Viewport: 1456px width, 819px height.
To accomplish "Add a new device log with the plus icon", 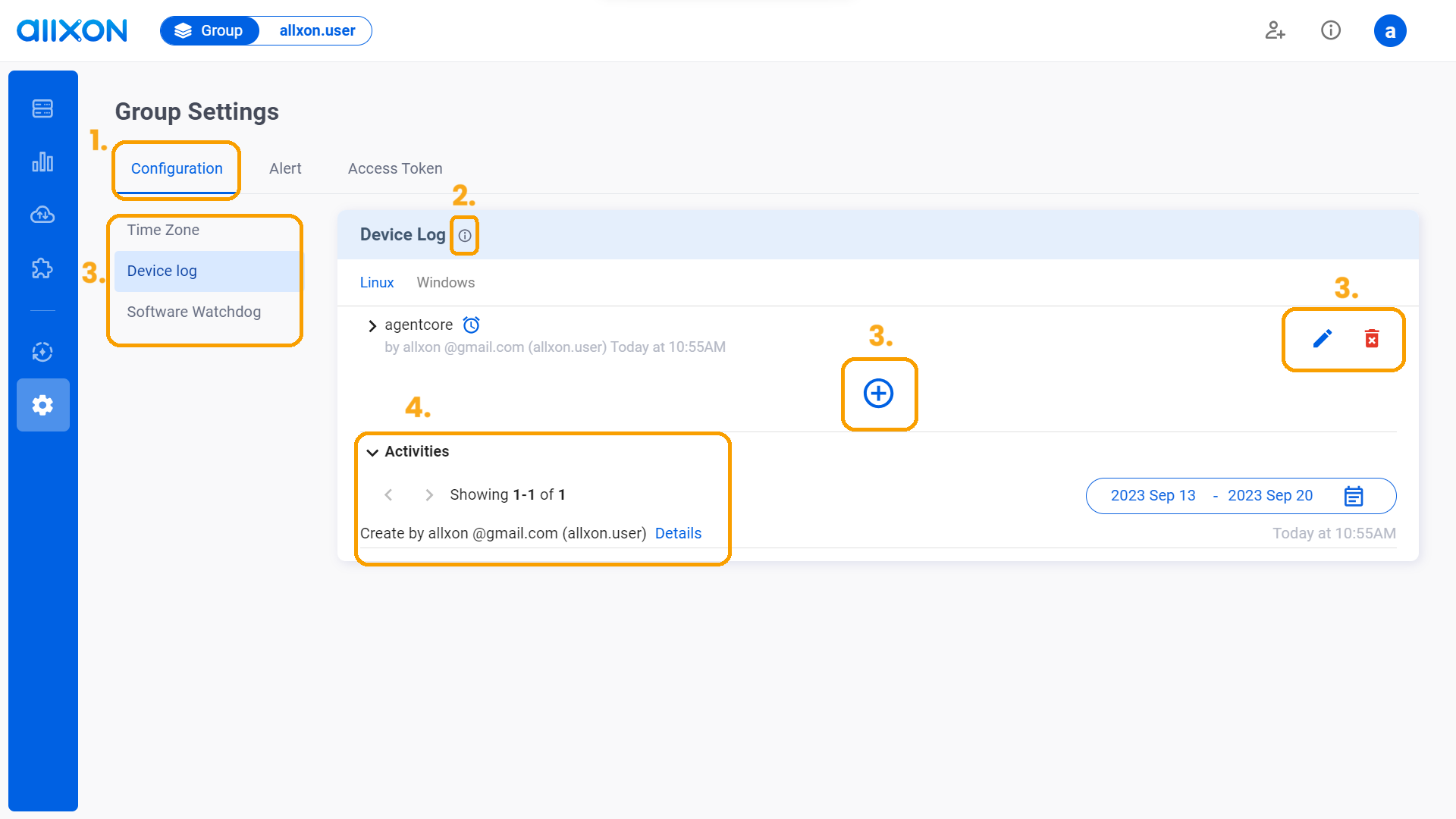I will tap(879, 394).
